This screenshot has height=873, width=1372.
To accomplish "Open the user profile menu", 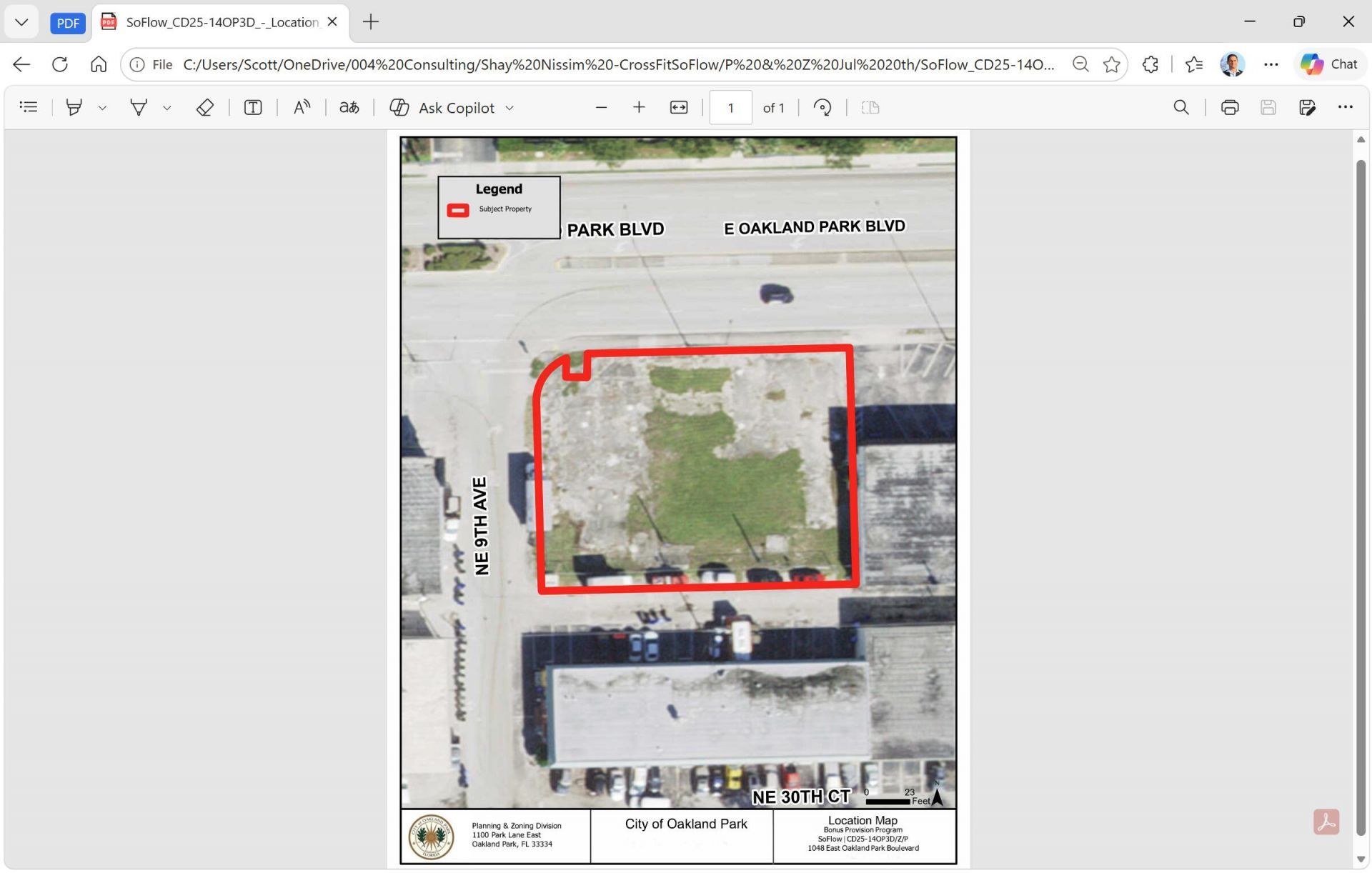I will (1233, 64).
